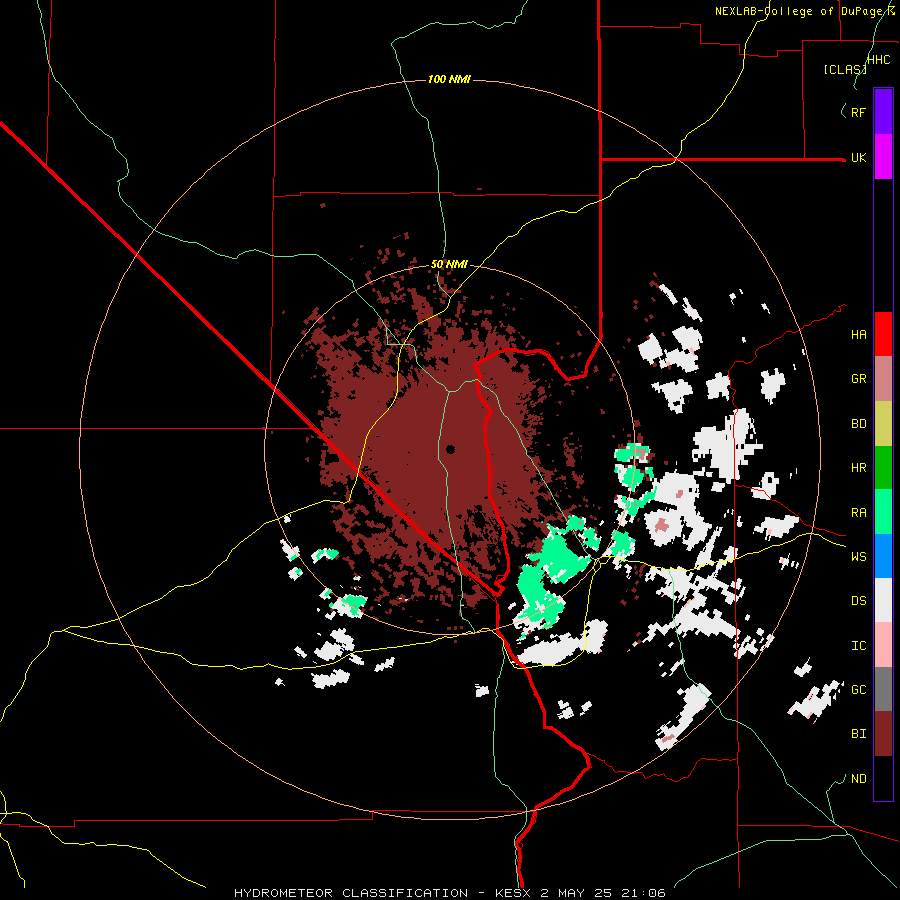900x900 pixels.
Task: Click the RF purple legend swatch
Action: coord(883,112)
